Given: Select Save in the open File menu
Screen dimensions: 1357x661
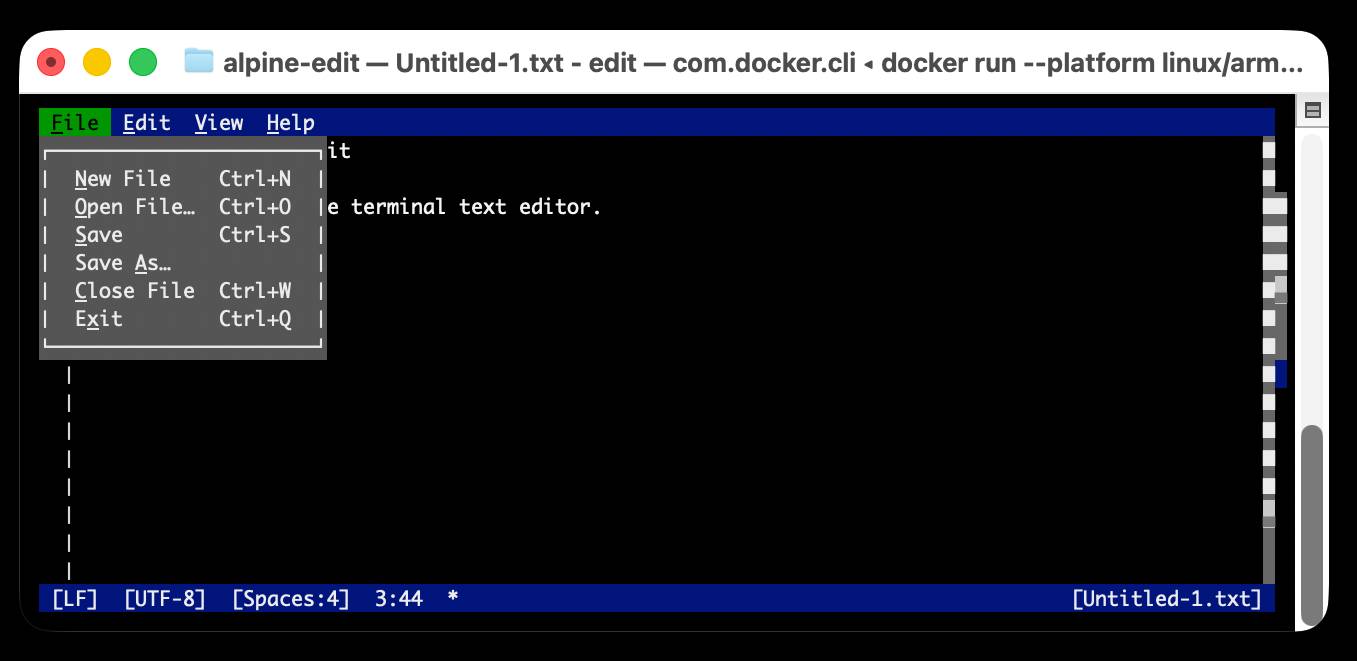Looking at the screenshot, I should [98, 234].
